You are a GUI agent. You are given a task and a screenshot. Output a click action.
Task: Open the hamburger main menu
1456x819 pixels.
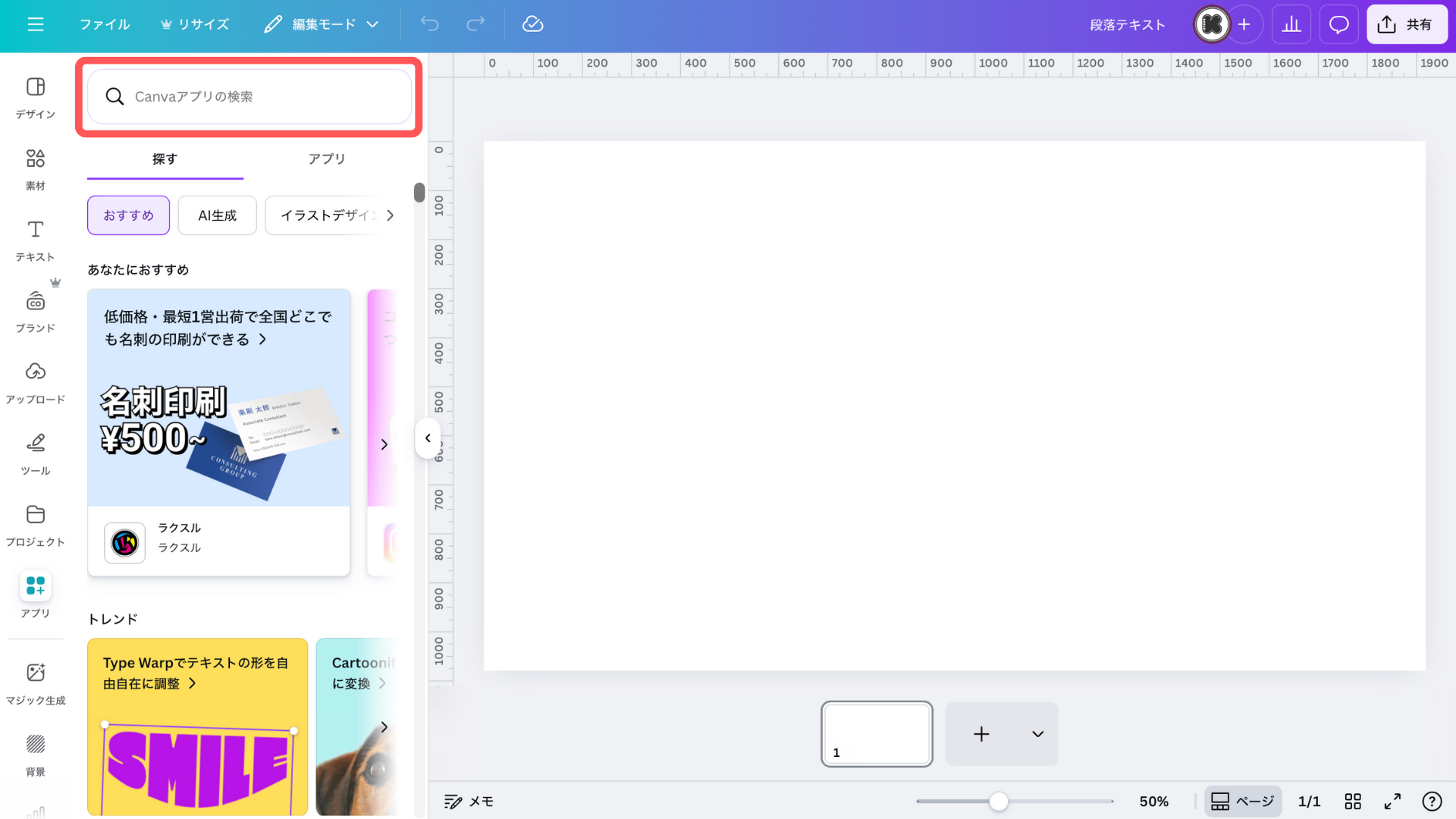pyautogui.click(x=36, y=24)
